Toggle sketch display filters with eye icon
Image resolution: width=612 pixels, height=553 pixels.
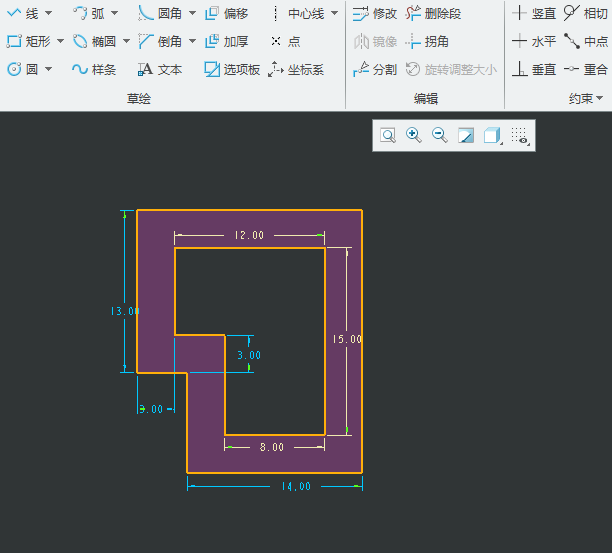click(519, 136)
